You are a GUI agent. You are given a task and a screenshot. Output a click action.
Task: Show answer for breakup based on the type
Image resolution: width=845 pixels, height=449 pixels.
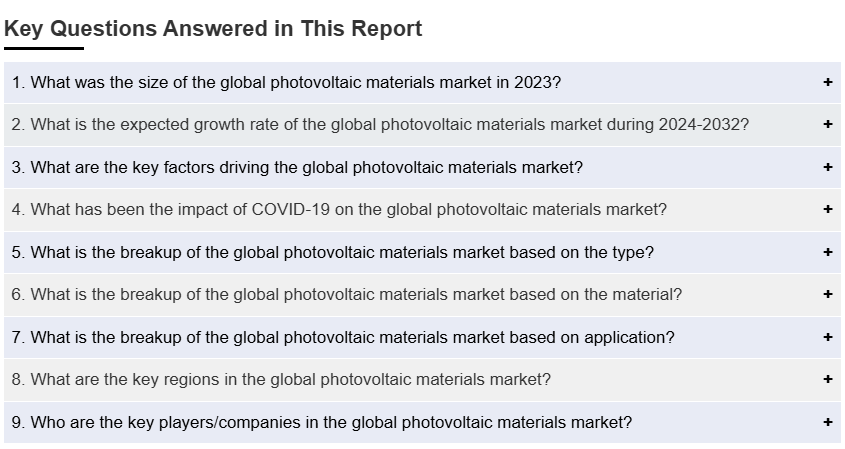333,253
